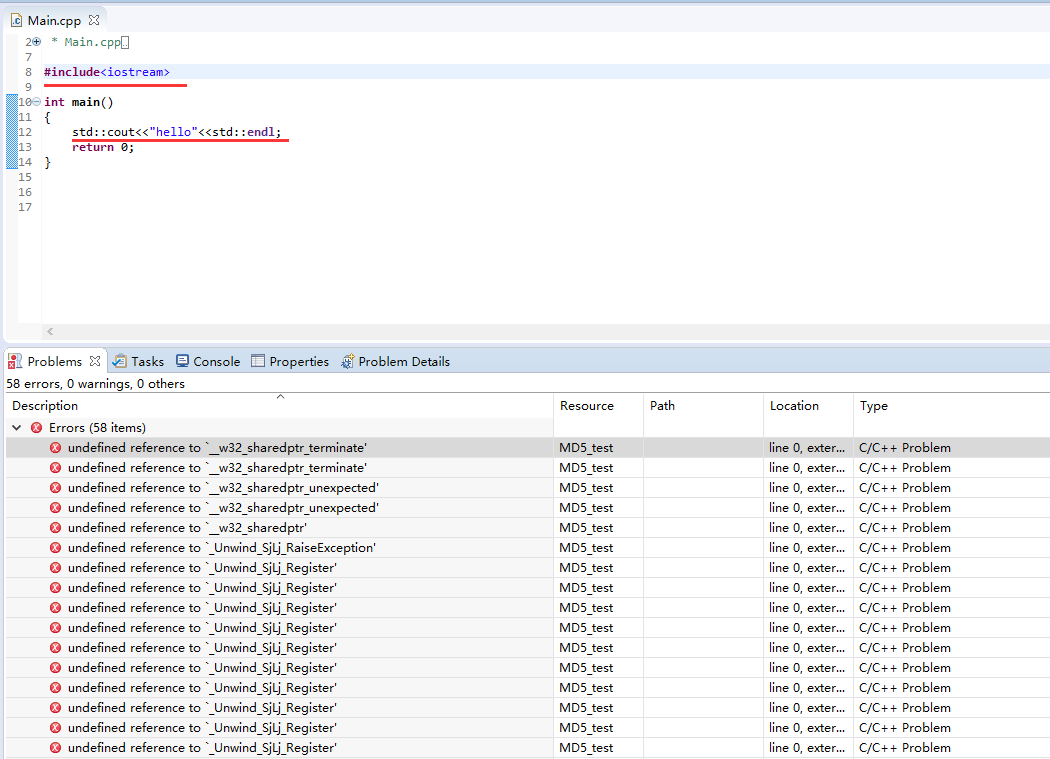The image size is (1050, 759).
Task: Select the '__w32_sharedptr' error row
Action: pos(528,528)
